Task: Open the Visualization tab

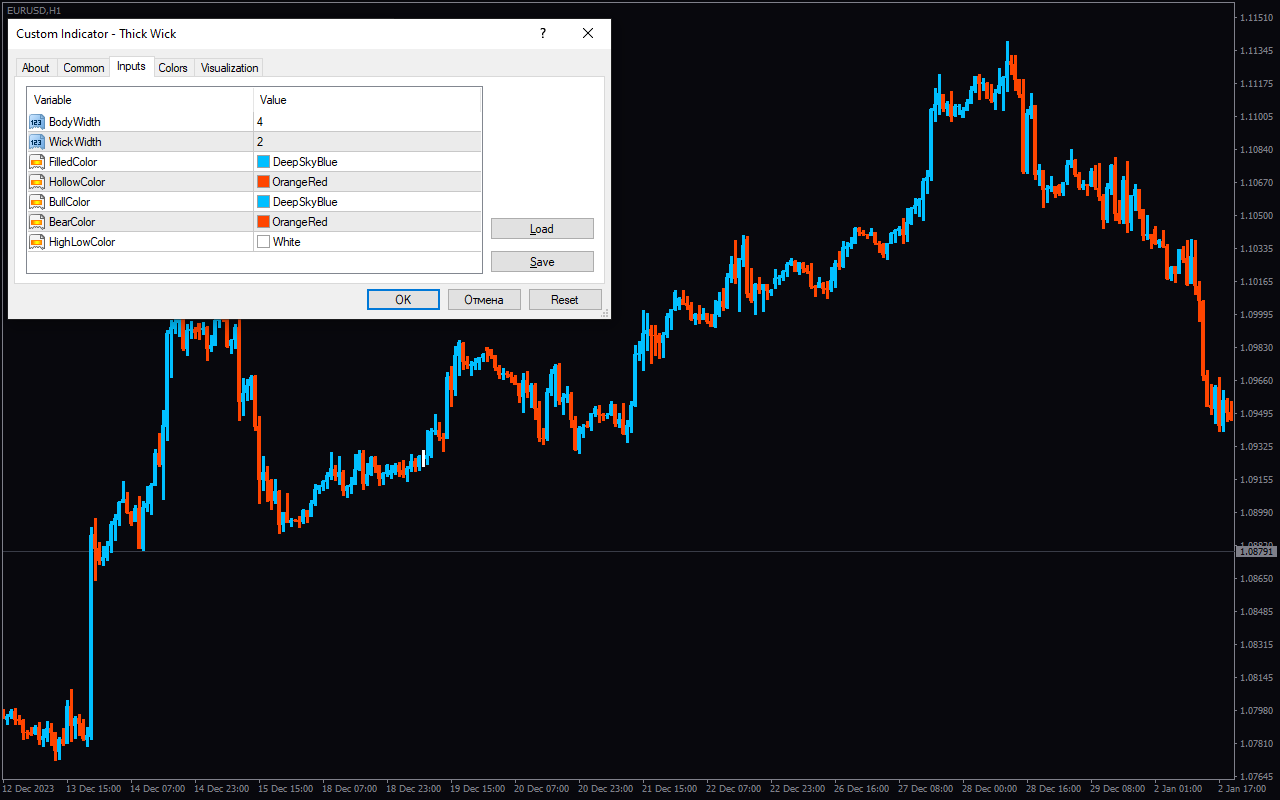Action: [229, 68]
